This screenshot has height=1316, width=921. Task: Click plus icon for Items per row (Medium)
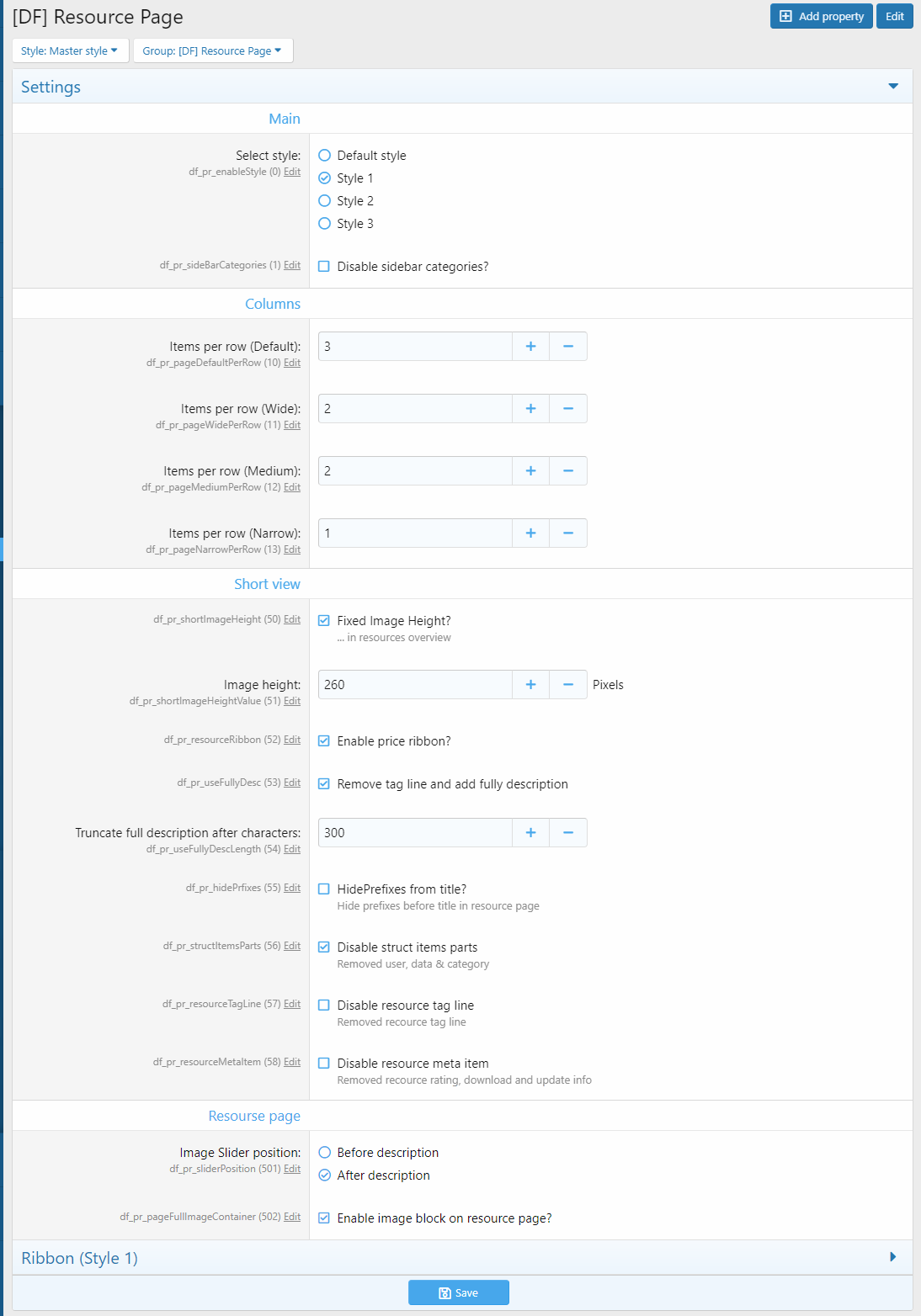(x=530, y=471)
